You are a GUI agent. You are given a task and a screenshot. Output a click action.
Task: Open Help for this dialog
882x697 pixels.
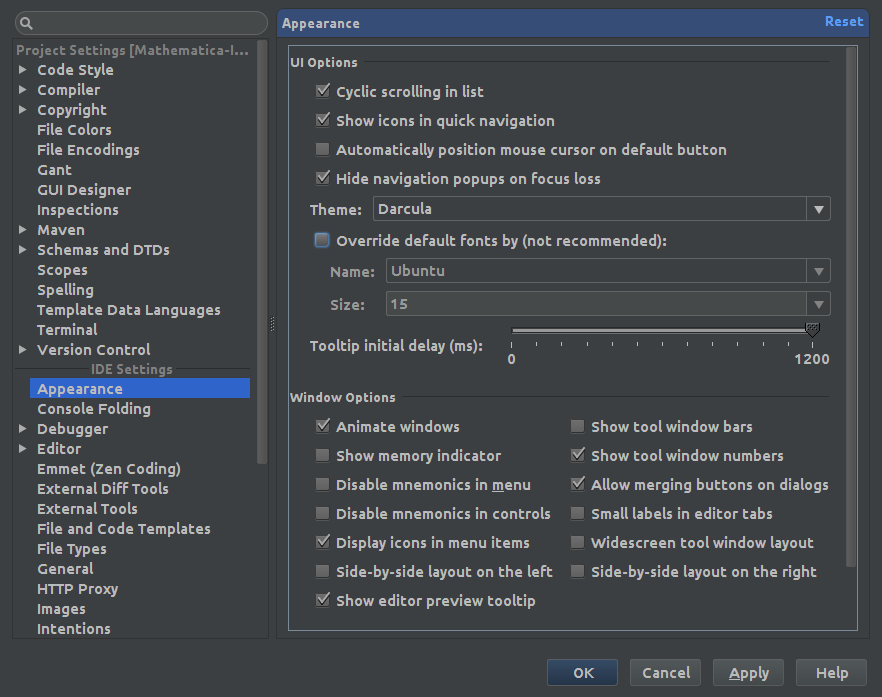831,673
